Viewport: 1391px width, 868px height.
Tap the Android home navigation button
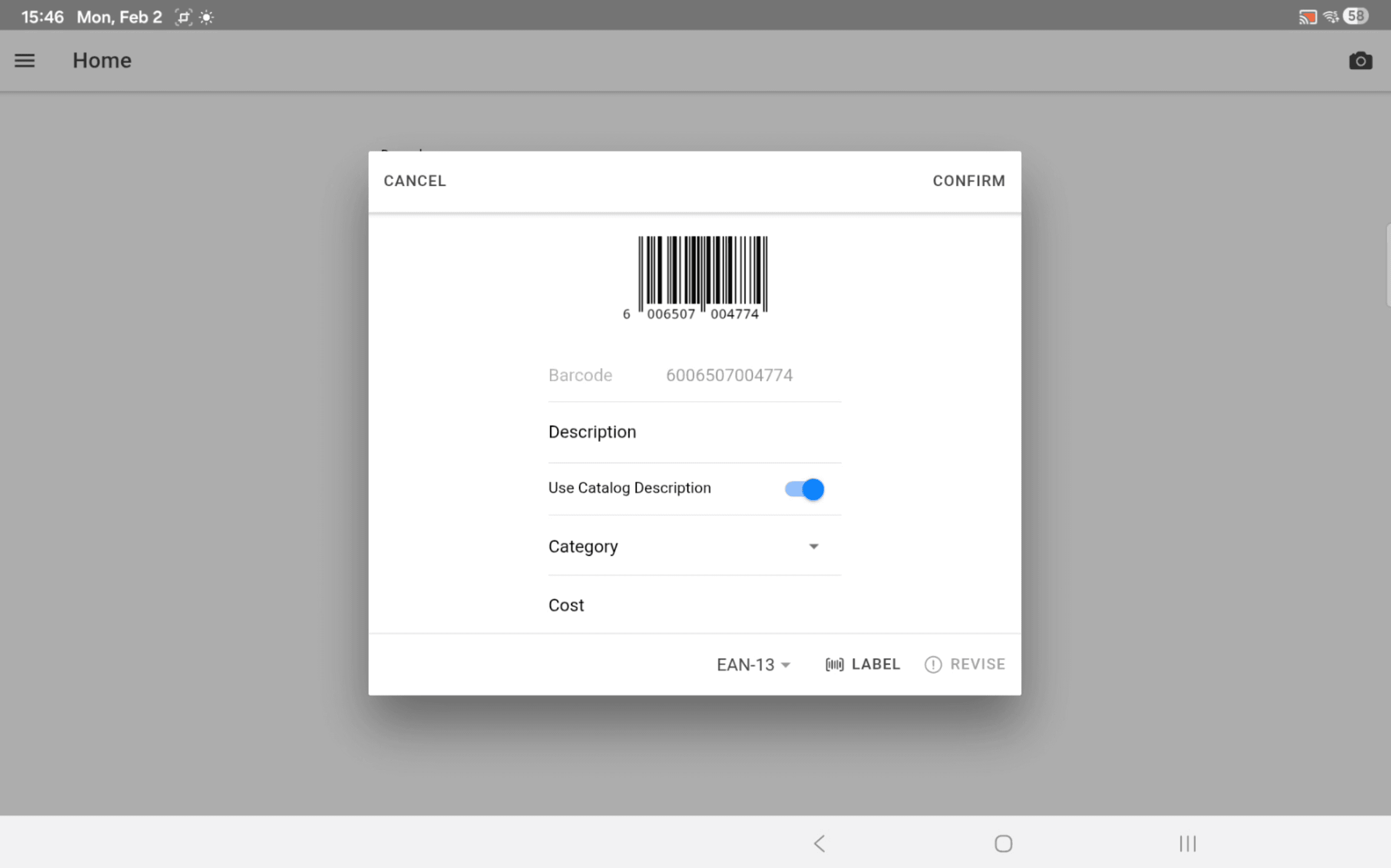(x=1003, y=843)
